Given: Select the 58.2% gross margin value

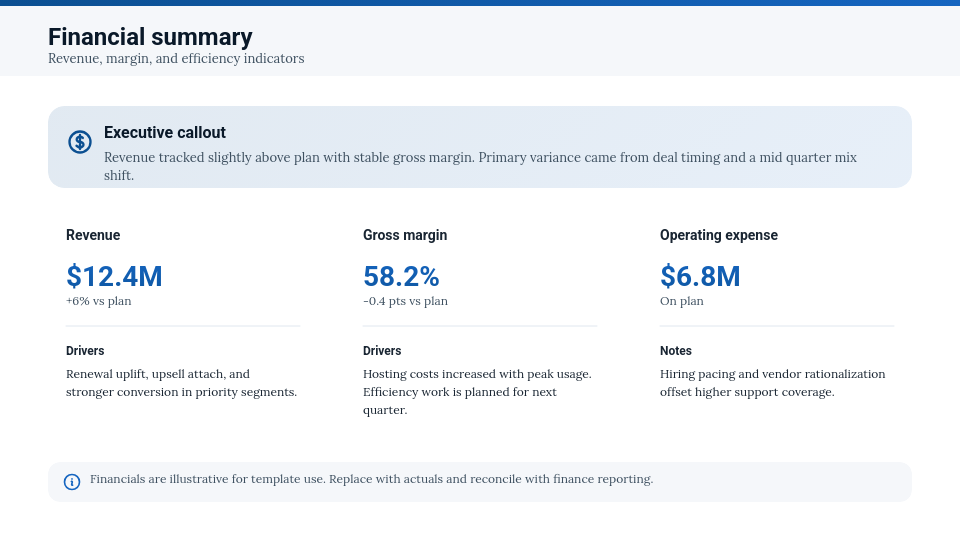Looking at the screenshot, I should (401, 276).
